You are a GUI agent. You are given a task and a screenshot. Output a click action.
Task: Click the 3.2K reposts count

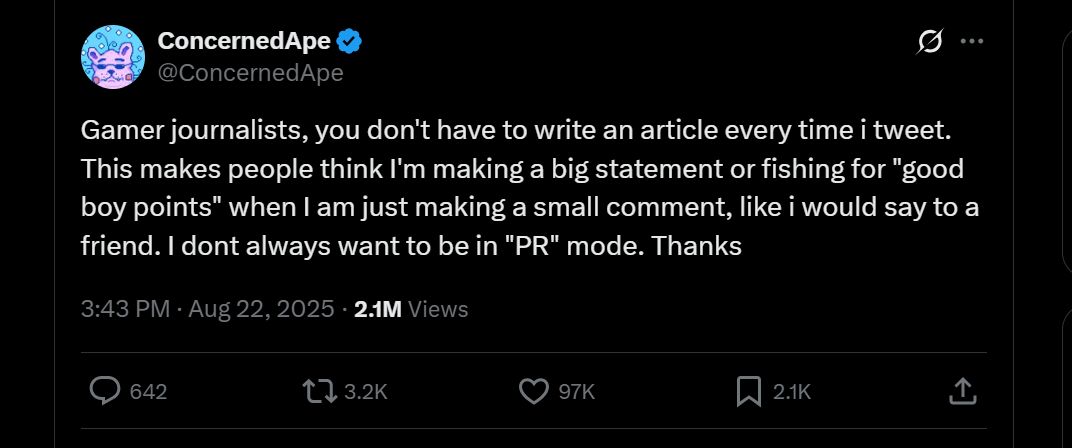tap(365, 392)
